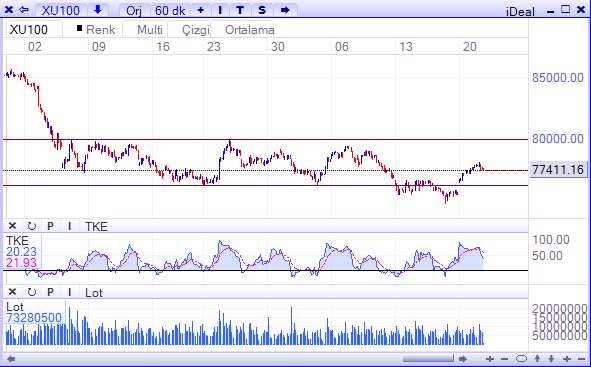Click the last plus icon in the bottom bar

(567, 359)
